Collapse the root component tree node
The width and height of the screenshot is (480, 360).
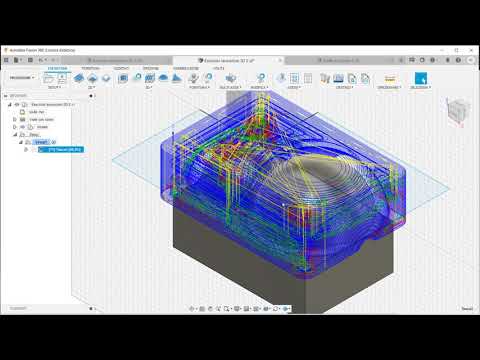coord(10,105)
